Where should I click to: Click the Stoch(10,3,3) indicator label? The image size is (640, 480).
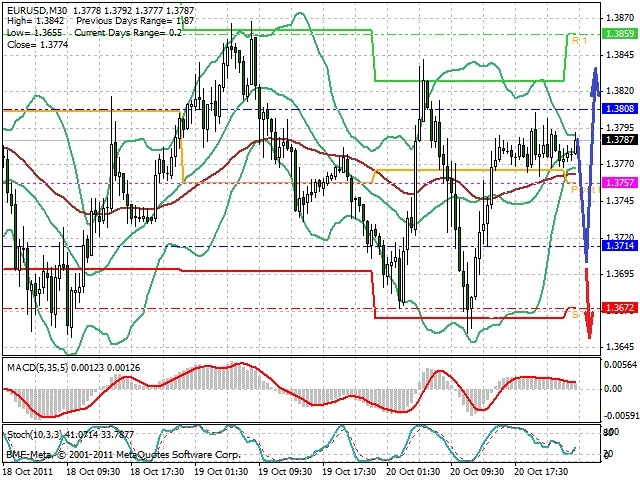(35, 435)
